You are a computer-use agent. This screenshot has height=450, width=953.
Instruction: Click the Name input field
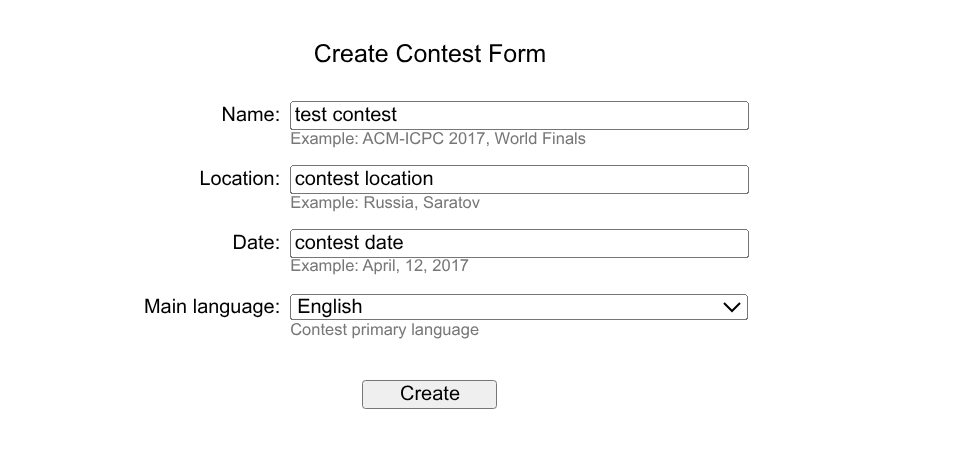pos(519,115)
